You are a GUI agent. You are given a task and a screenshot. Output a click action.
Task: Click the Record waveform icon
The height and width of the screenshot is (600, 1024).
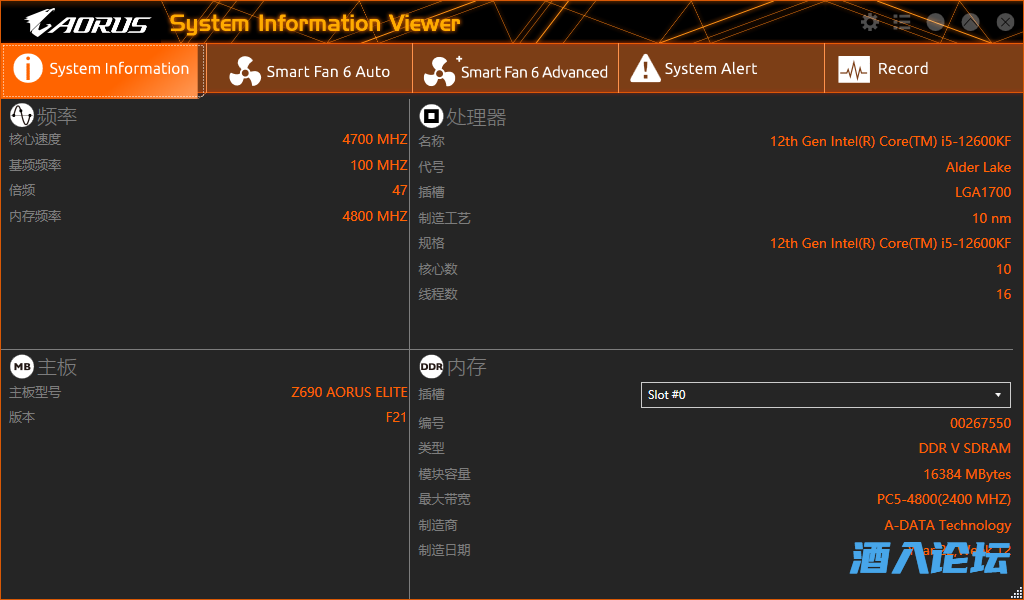point(854,69)
